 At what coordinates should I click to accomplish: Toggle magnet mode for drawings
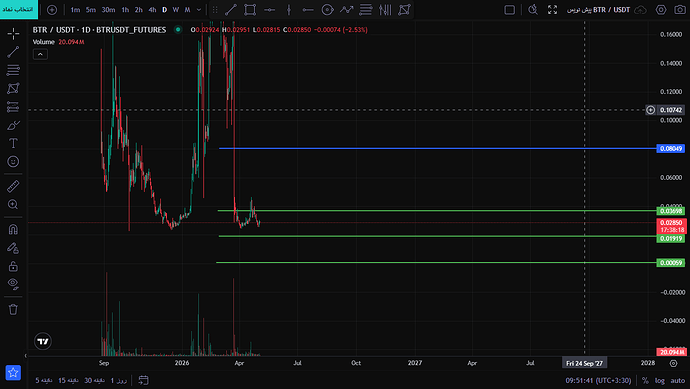click(x=13, y=229)
